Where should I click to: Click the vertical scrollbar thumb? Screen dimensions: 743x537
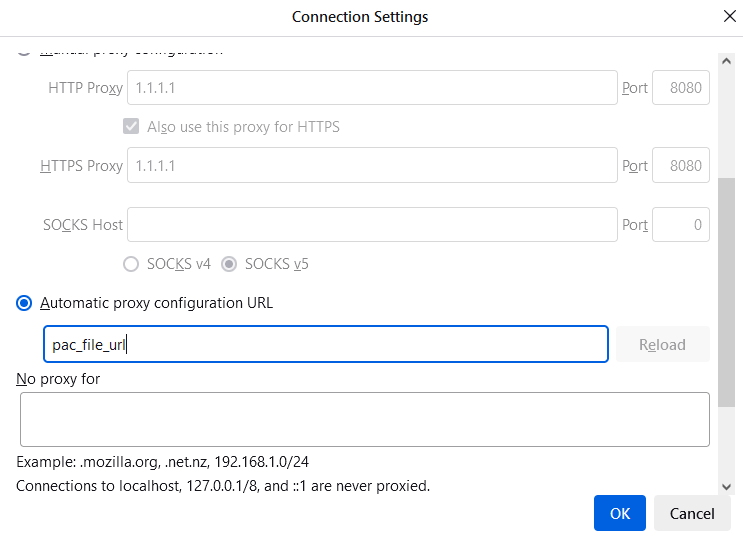tap(728, 290)
